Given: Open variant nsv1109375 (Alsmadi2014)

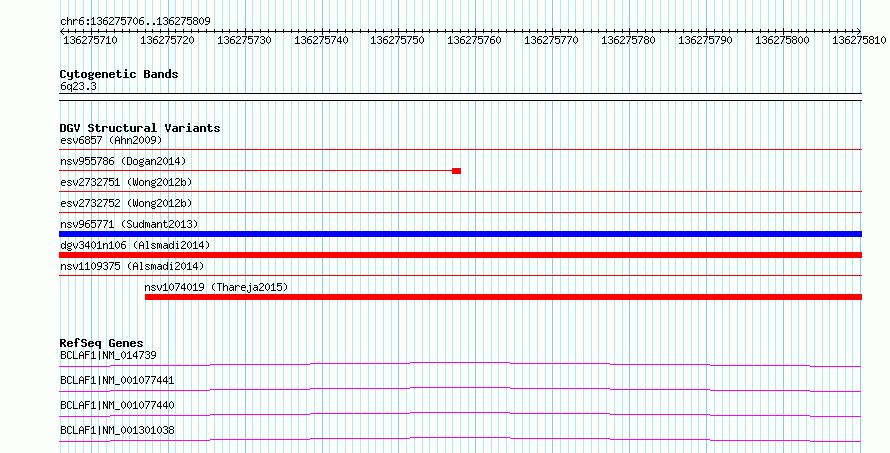Looking at the screenshot, I should coord(132,266).
